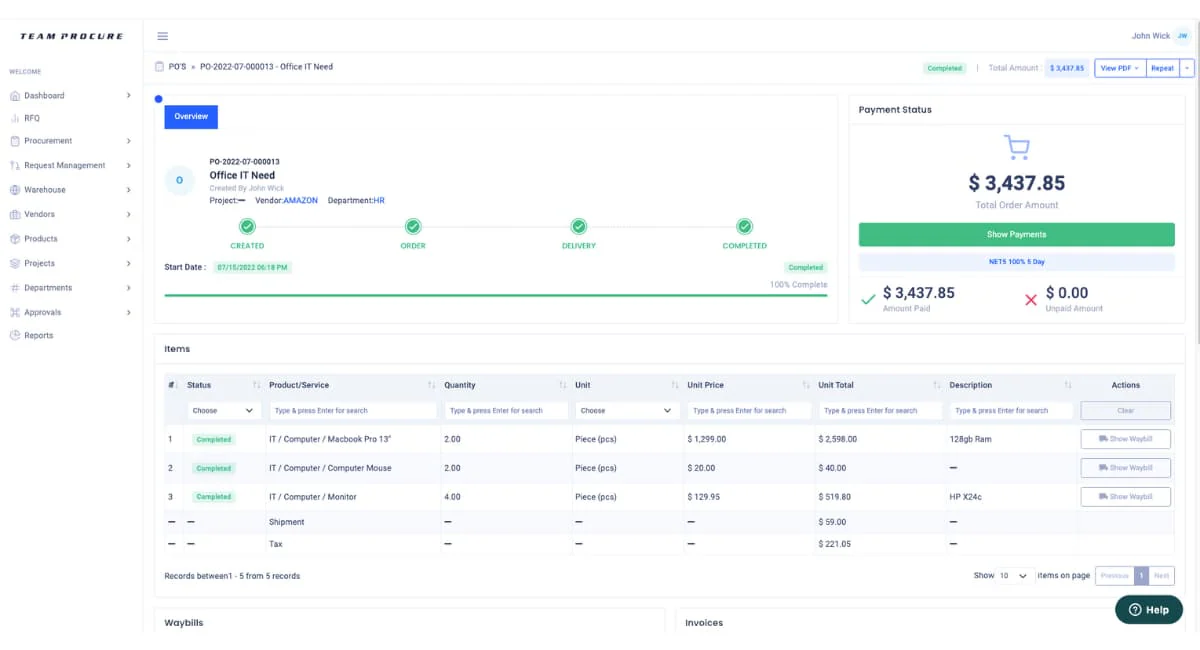Open the RFQ chart icon

click(15, 118)
